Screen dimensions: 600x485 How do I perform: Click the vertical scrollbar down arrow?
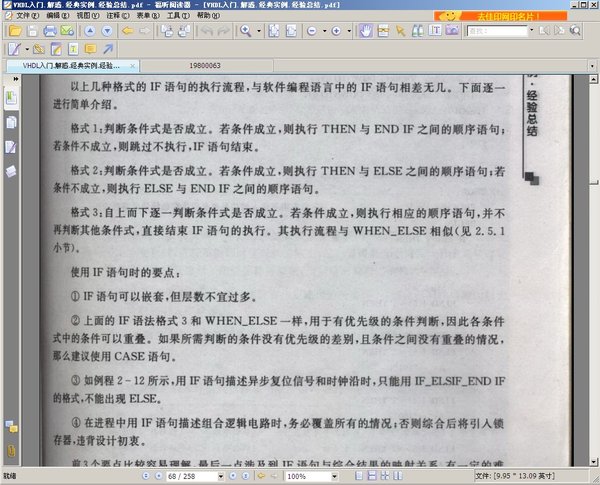[593, 462]
